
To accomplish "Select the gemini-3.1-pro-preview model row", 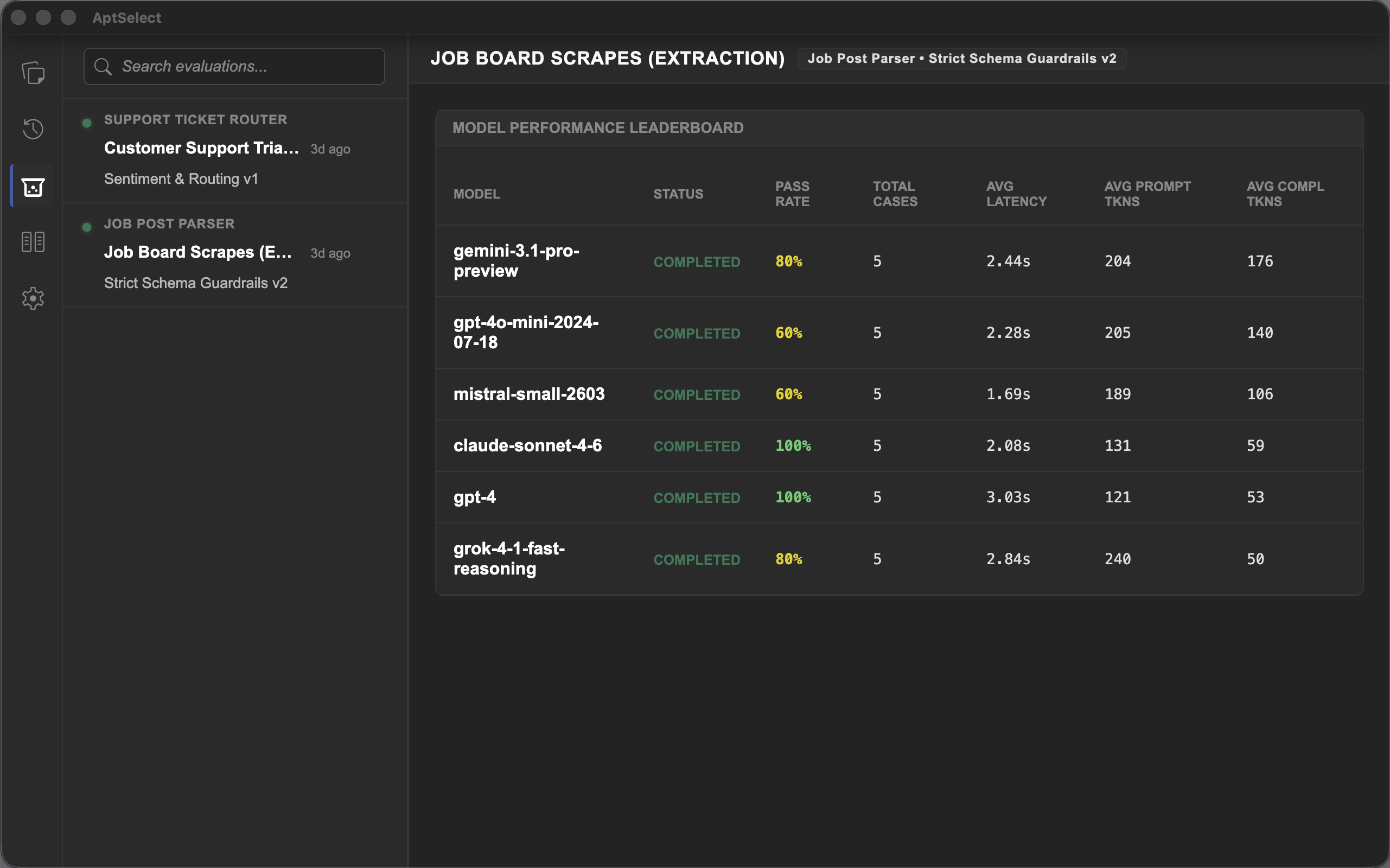I will (x=899, y=261).
